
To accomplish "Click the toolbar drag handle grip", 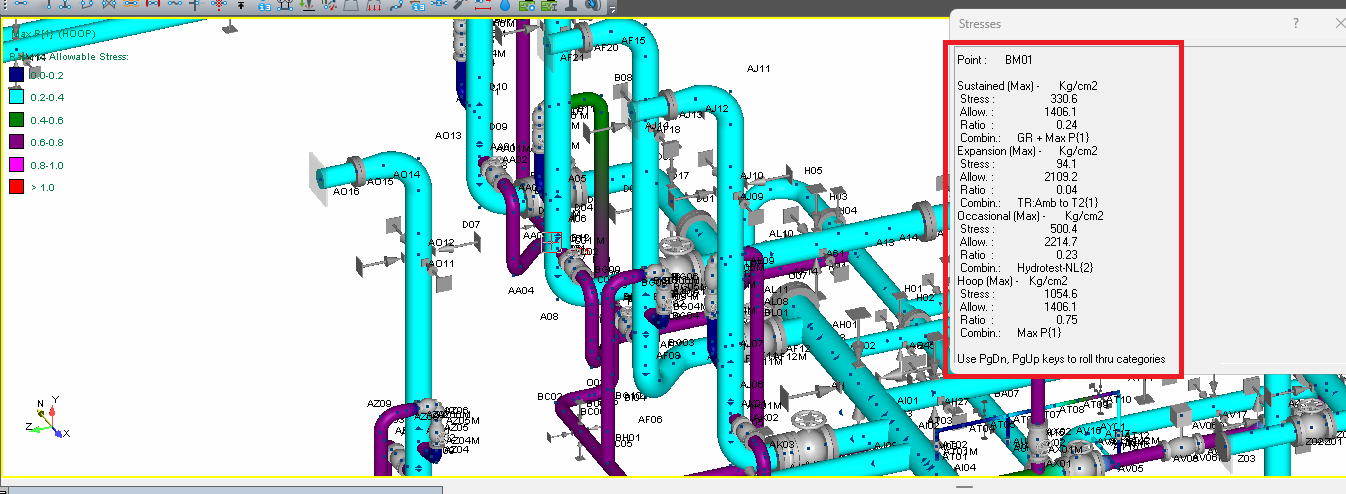I will (x=5, y=5).
